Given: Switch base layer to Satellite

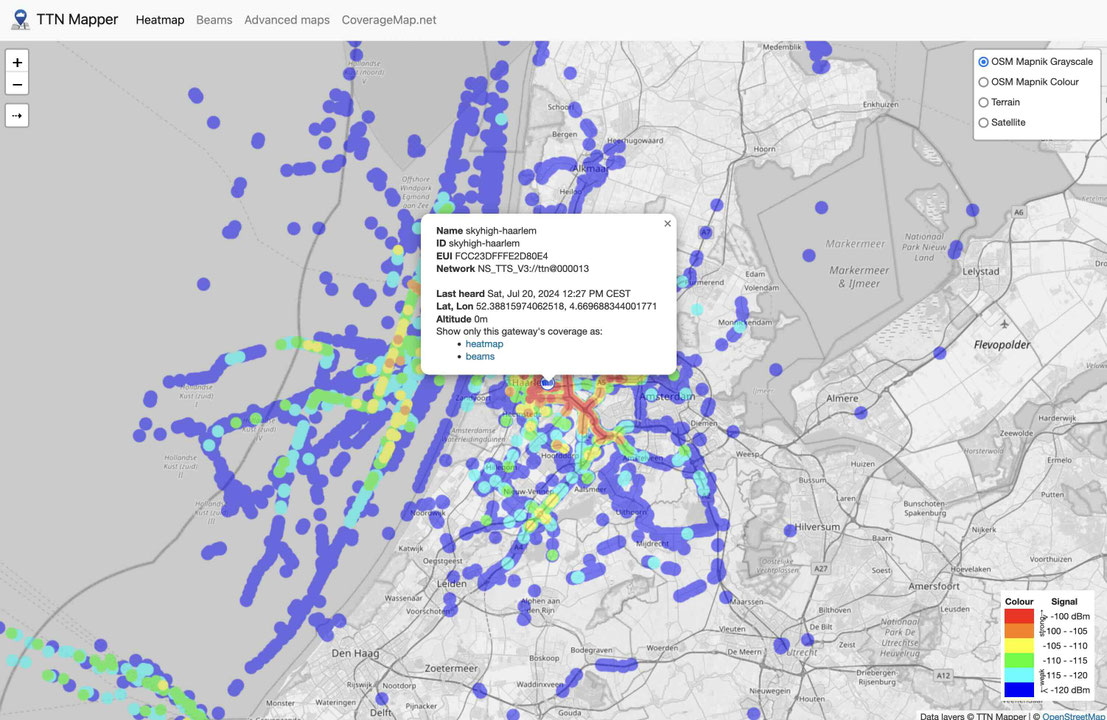Looking at the screenshot, I should pyautogui.click(x=983, y=123).
